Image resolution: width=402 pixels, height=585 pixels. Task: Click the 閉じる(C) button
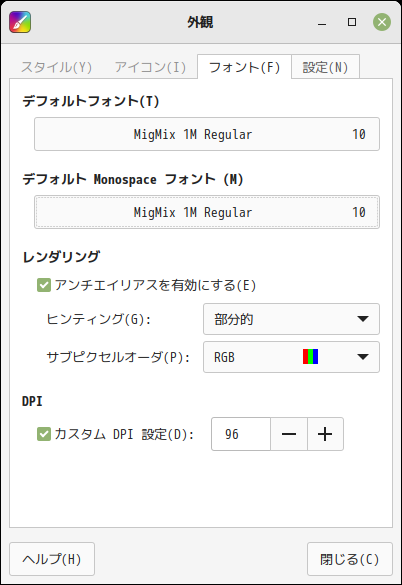(x=350, y=559)
